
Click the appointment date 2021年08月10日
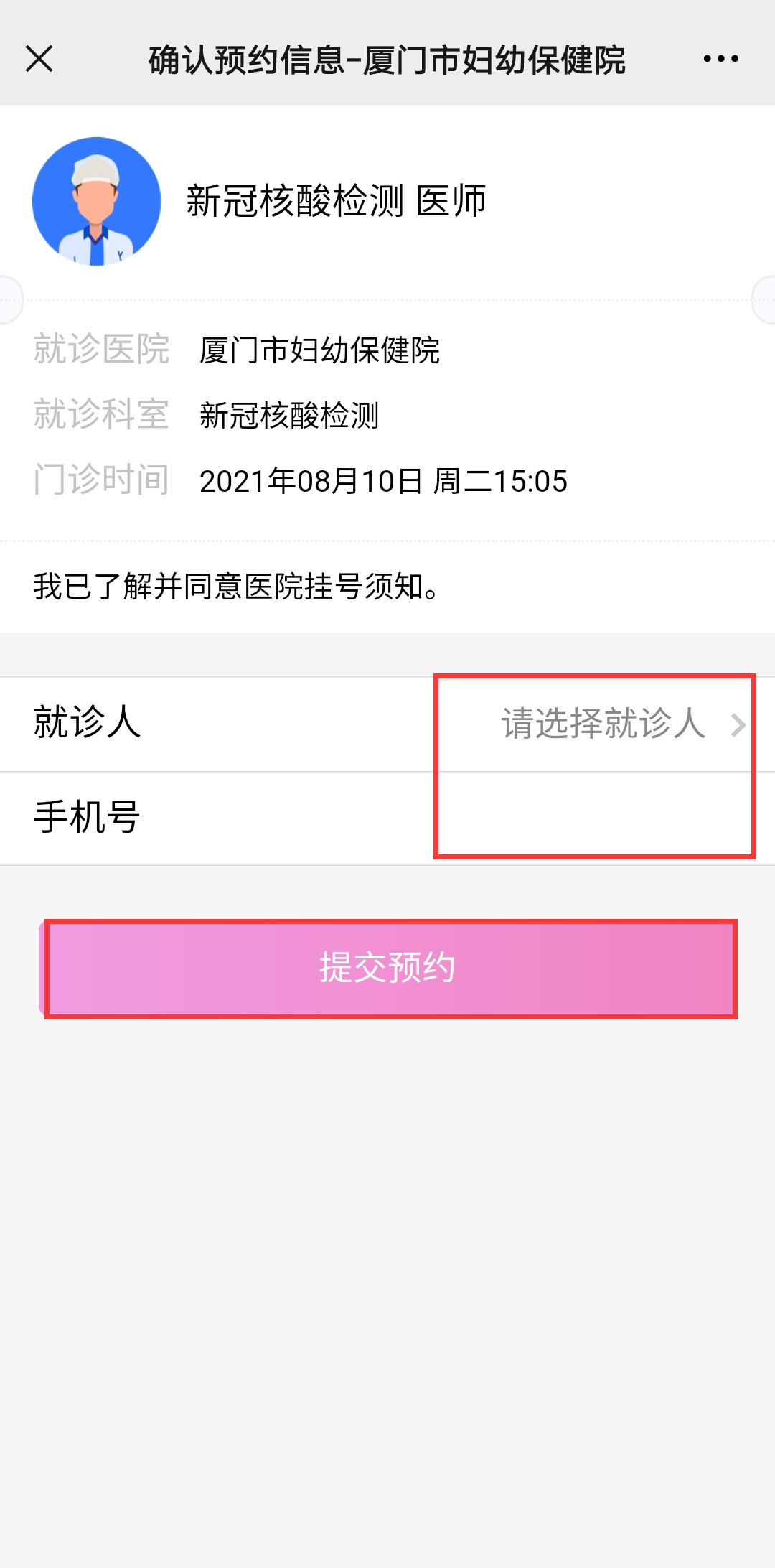[311, 481]
